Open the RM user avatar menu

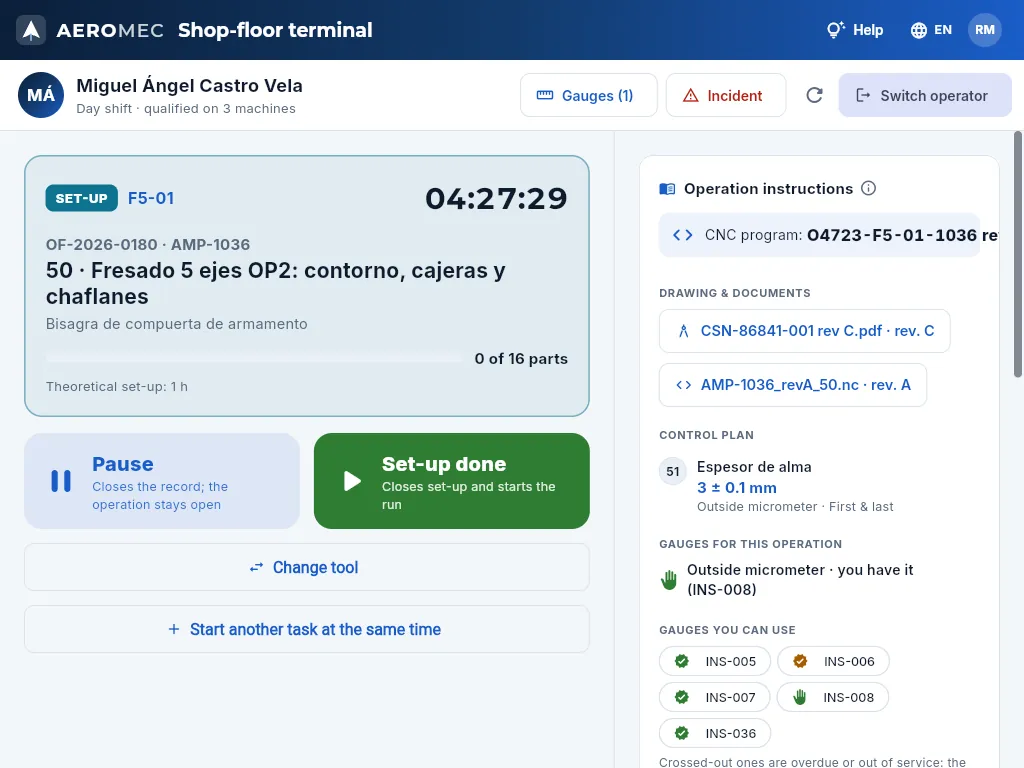coord(985,30)
